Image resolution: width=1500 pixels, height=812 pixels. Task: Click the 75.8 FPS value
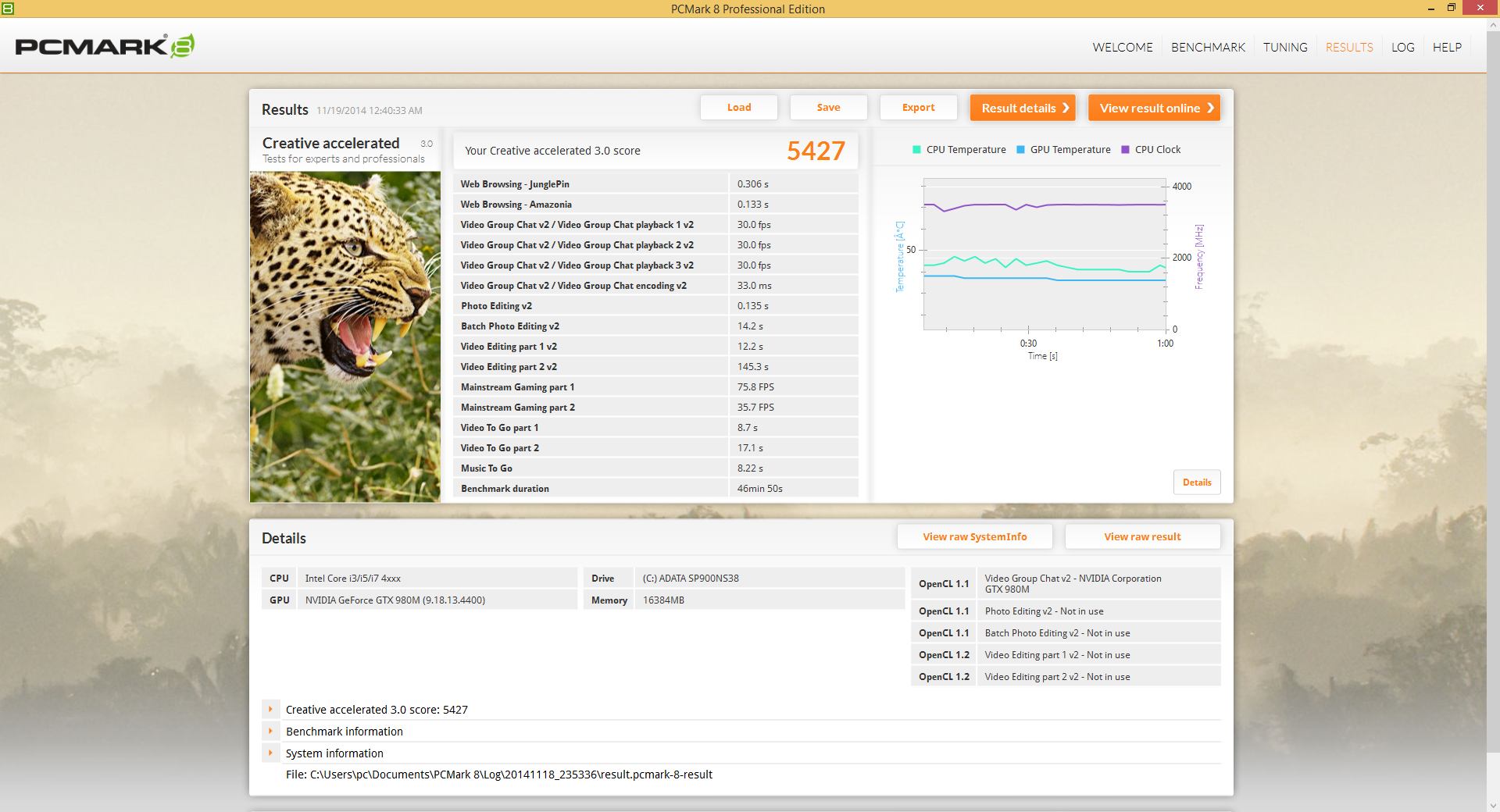click(755, 387)
